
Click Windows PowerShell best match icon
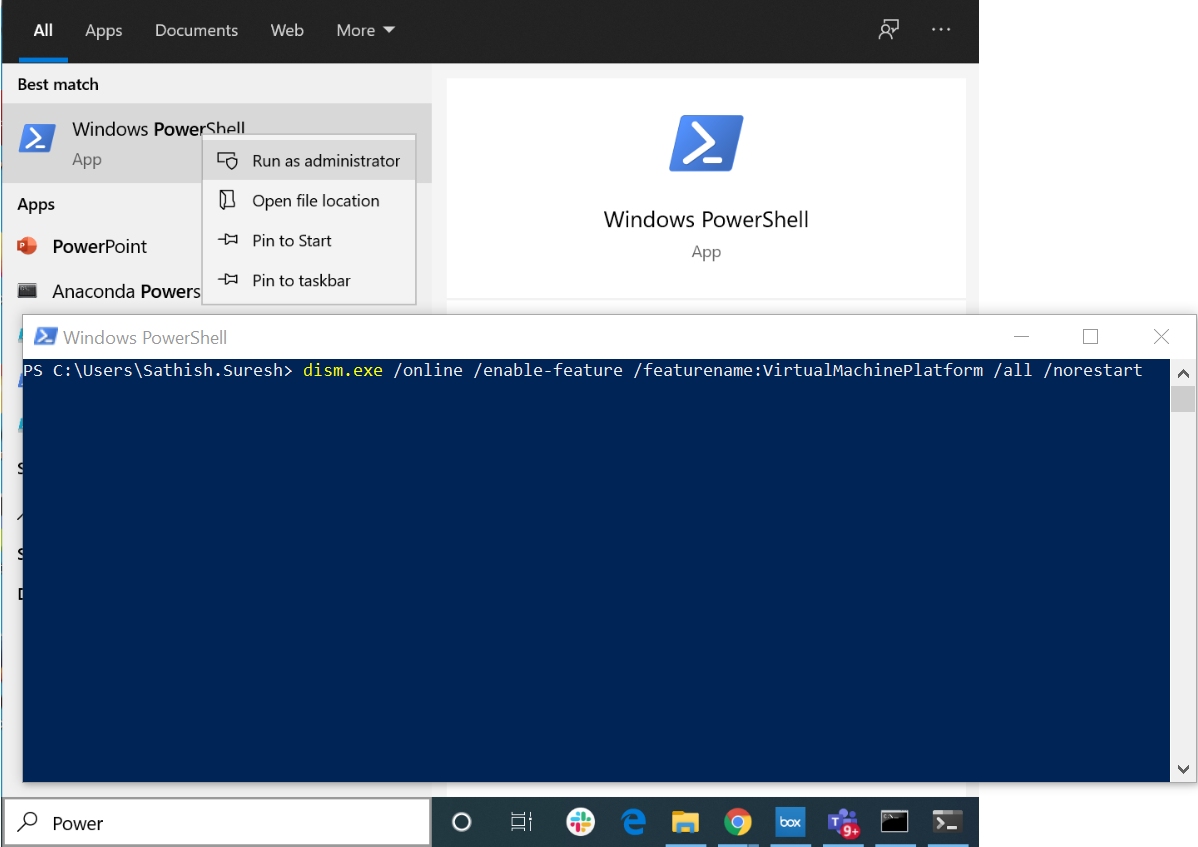point(37,138)
